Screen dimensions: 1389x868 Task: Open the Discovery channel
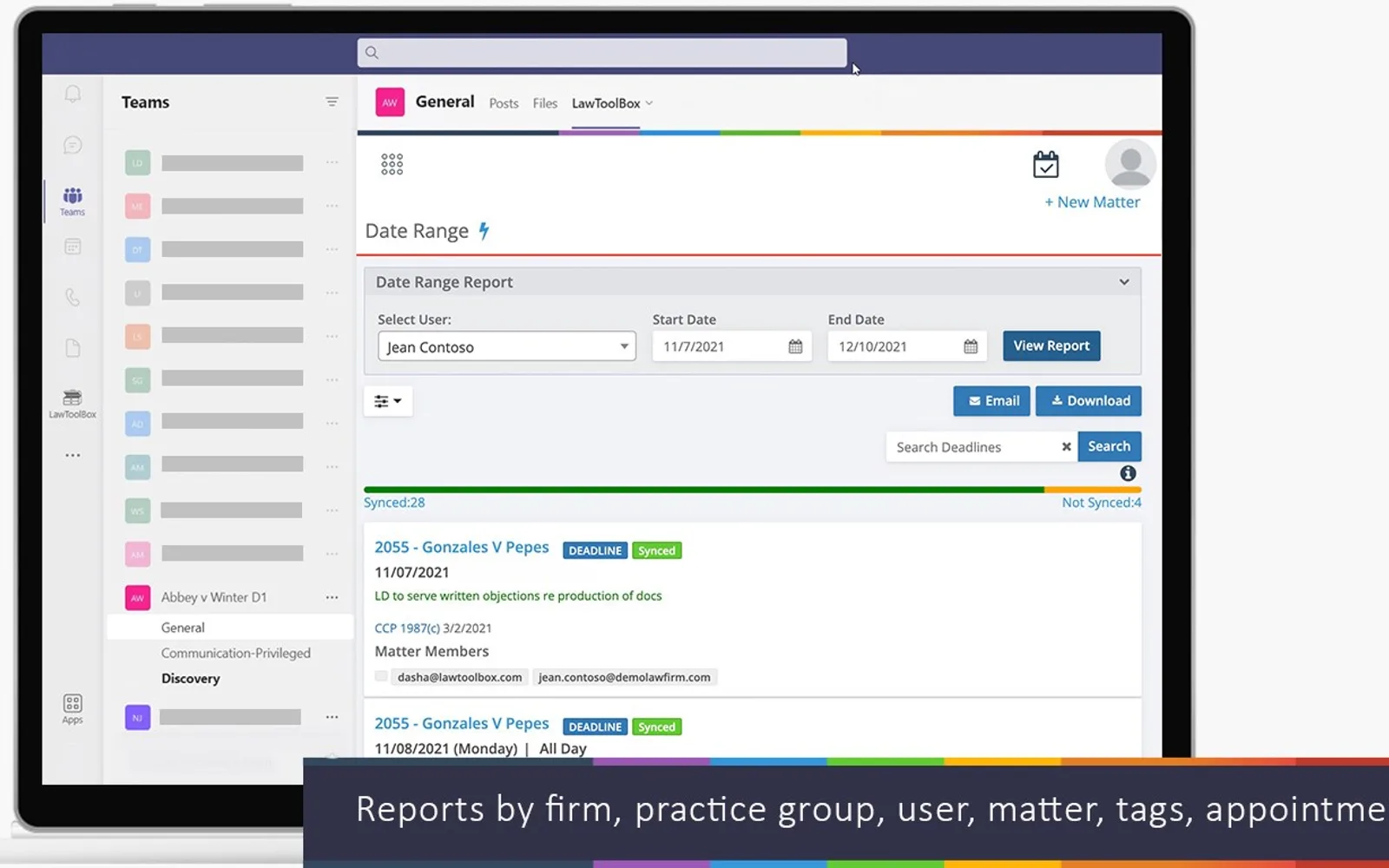tap(190, 679)
